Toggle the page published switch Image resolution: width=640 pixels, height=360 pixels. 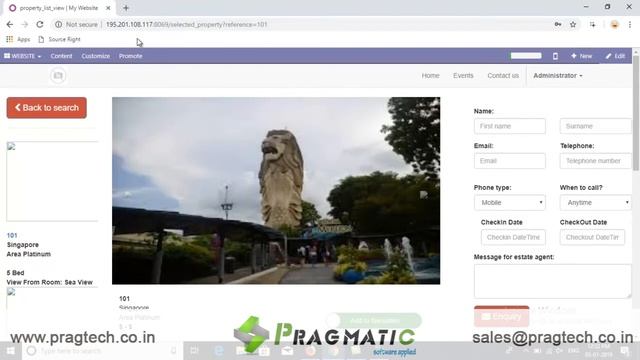526,56
